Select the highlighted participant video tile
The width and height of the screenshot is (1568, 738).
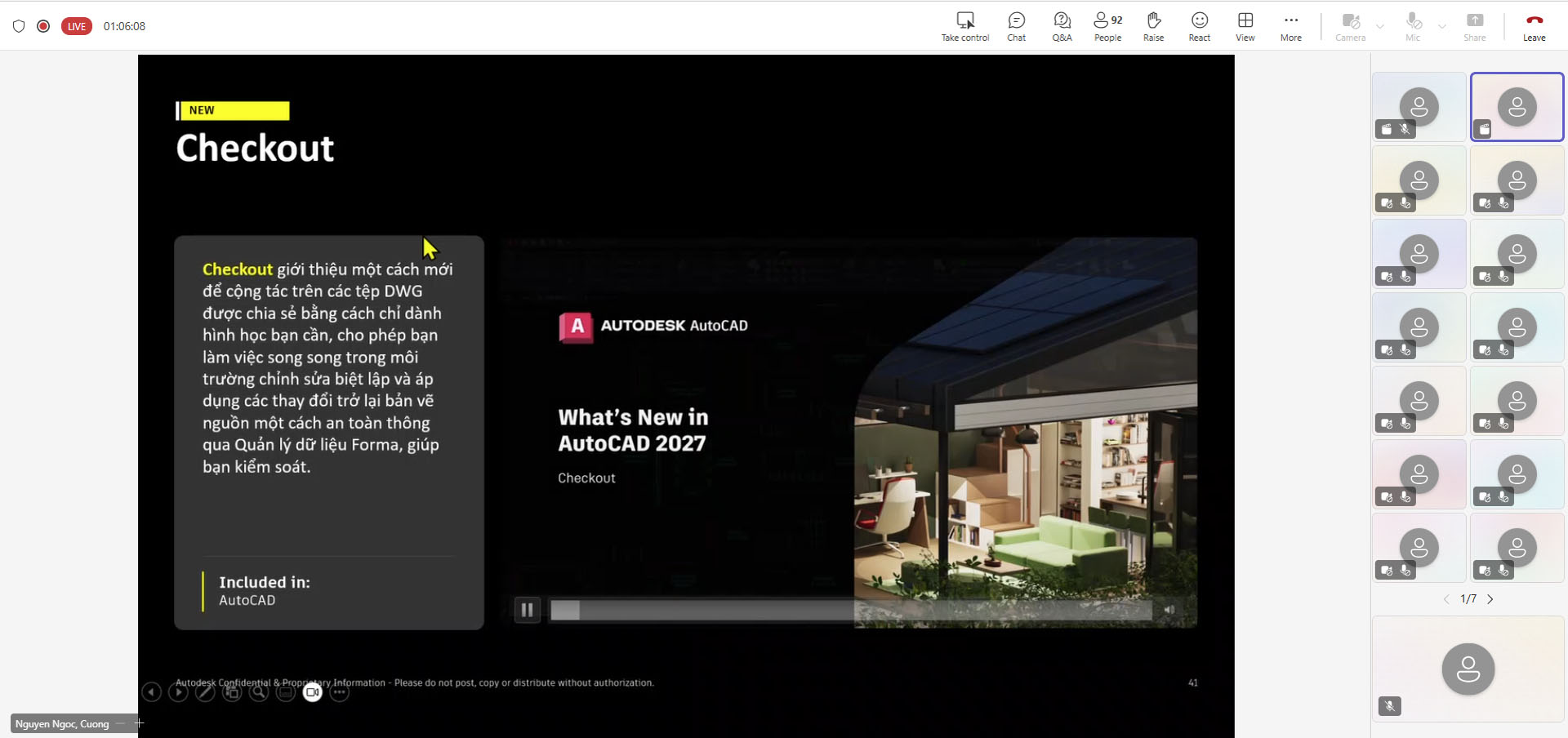1517,107
